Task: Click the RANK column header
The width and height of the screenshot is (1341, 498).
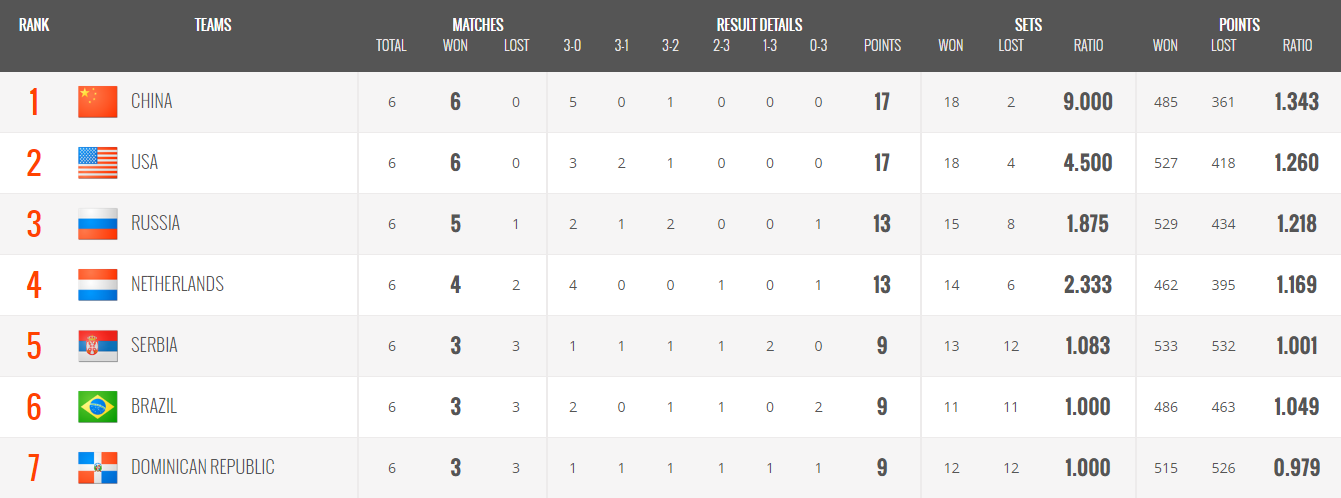Action: tap(34, 25)
